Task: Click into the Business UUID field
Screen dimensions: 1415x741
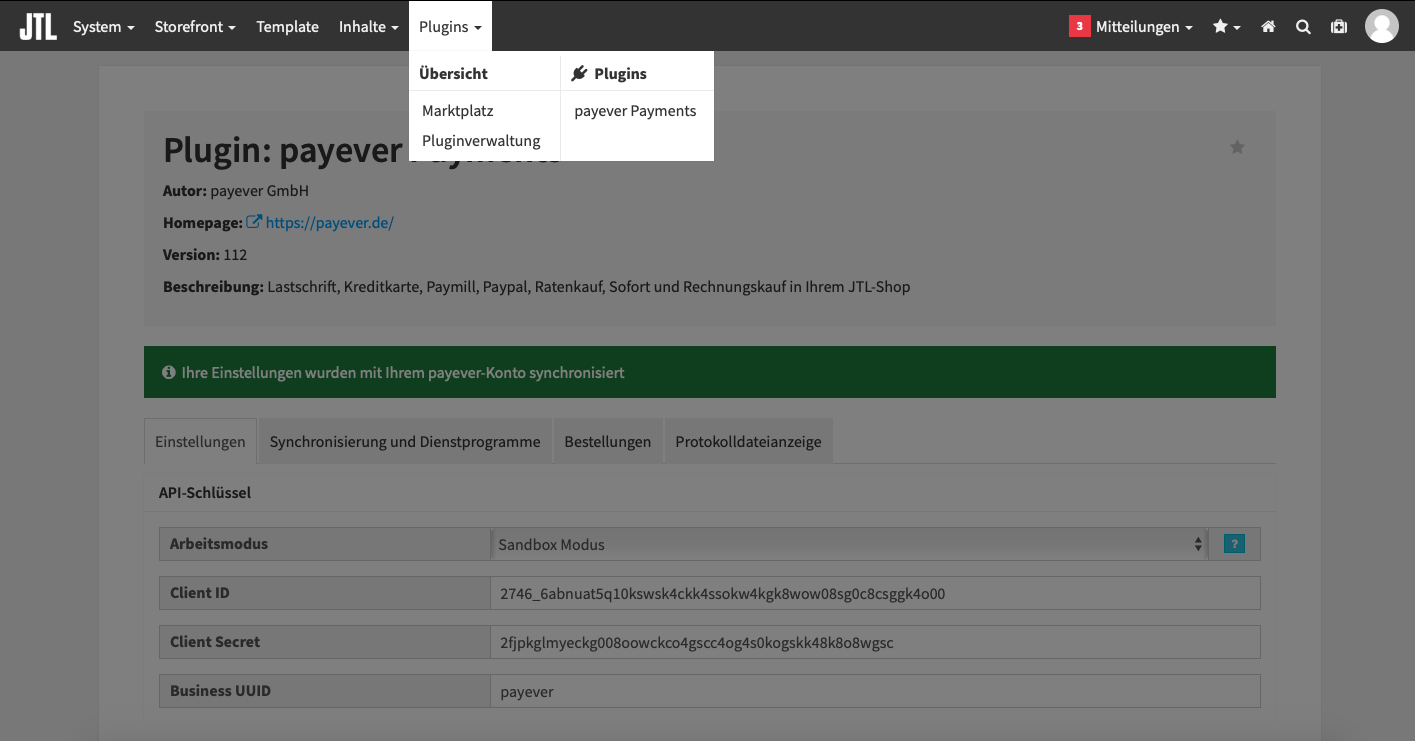Action: tap(875, 691)
